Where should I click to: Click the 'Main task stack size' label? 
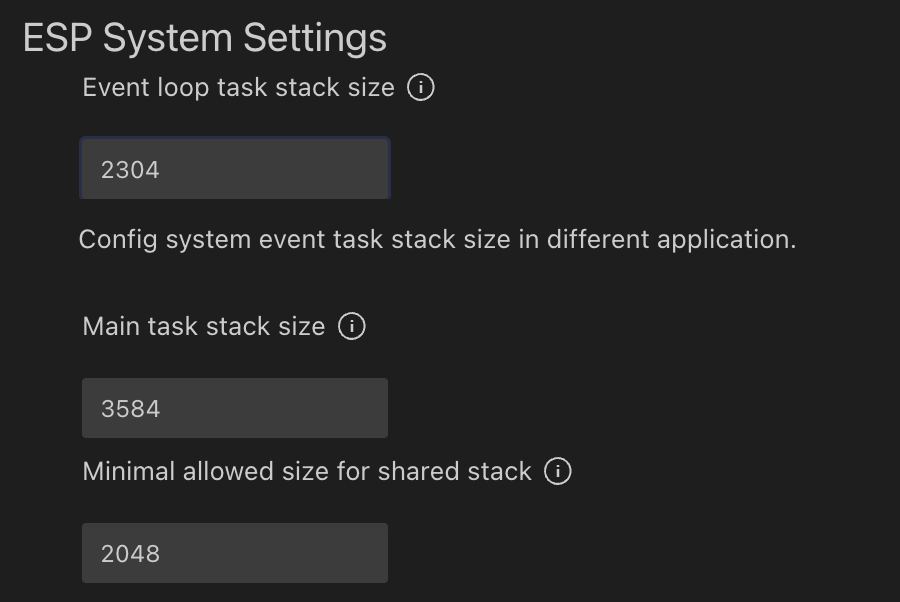[x=204, y=327]
